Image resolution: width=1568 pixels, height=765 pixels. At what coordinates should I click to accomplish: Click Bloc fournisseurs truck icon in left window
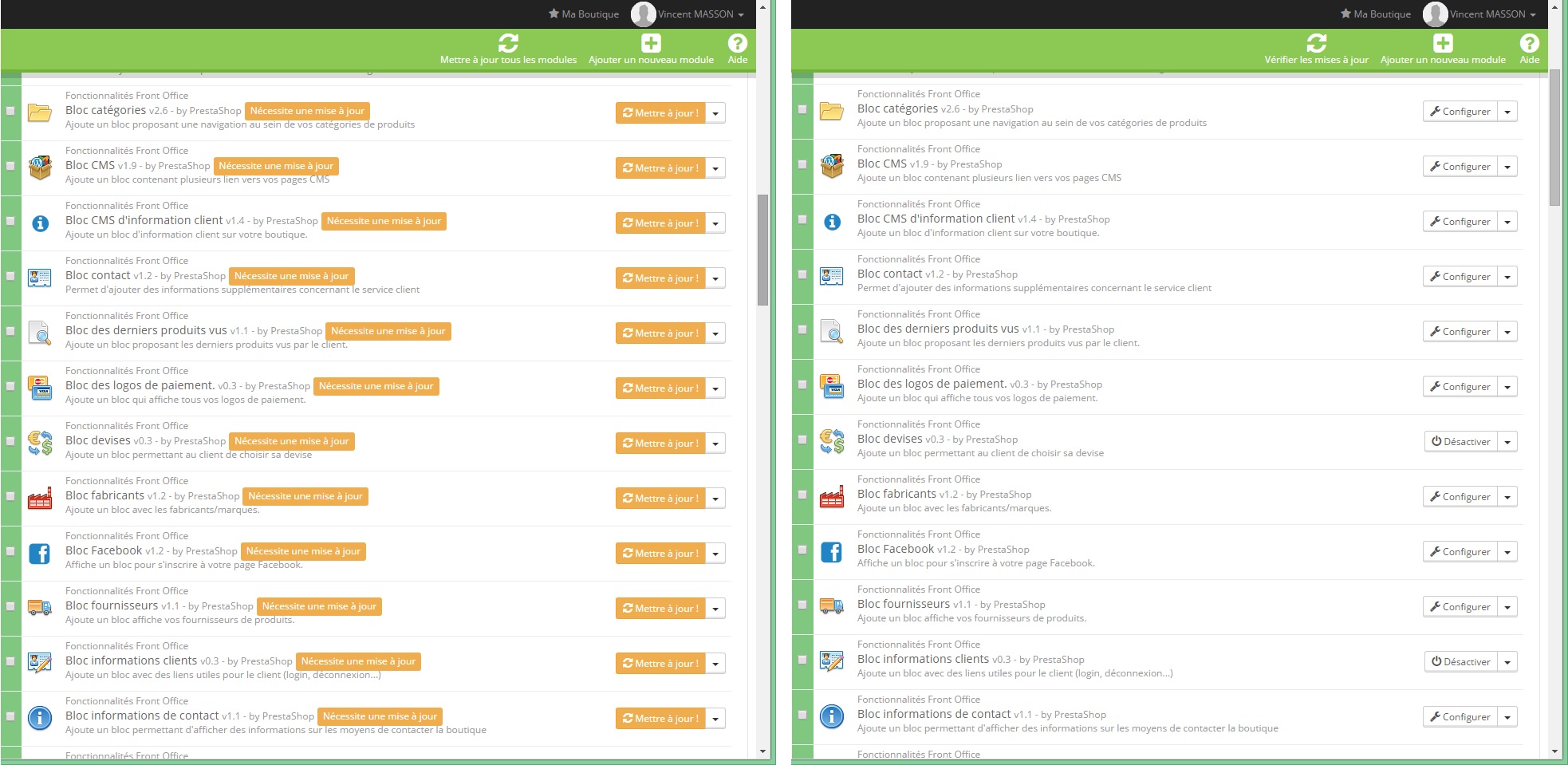(x=40, y=607)
